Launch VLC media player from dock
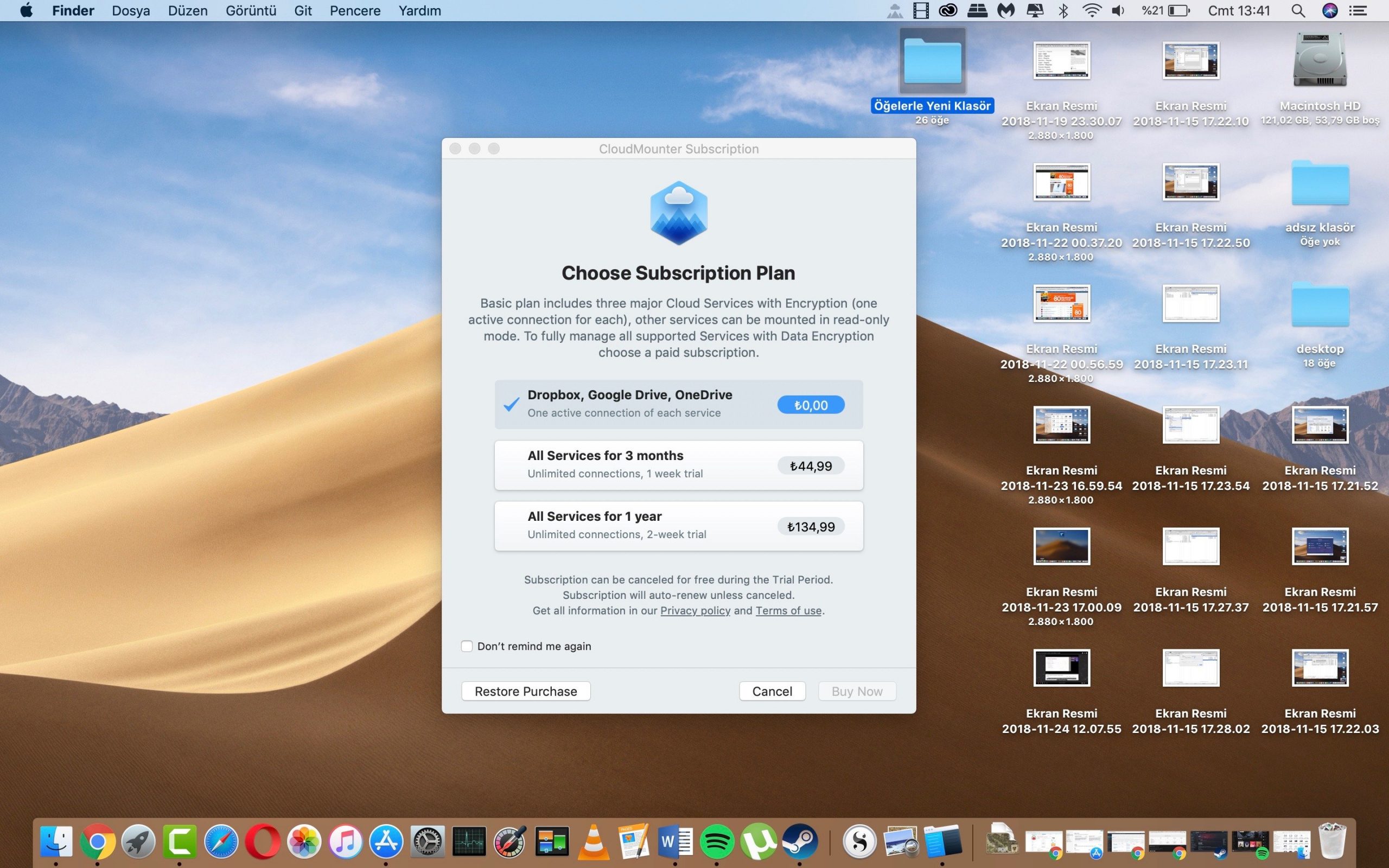 coord(593,841)
